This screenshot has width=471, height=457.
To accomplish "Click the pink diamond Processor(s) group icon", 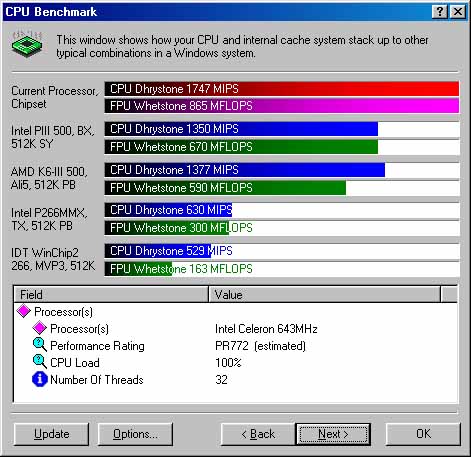I will click(24, 311).
